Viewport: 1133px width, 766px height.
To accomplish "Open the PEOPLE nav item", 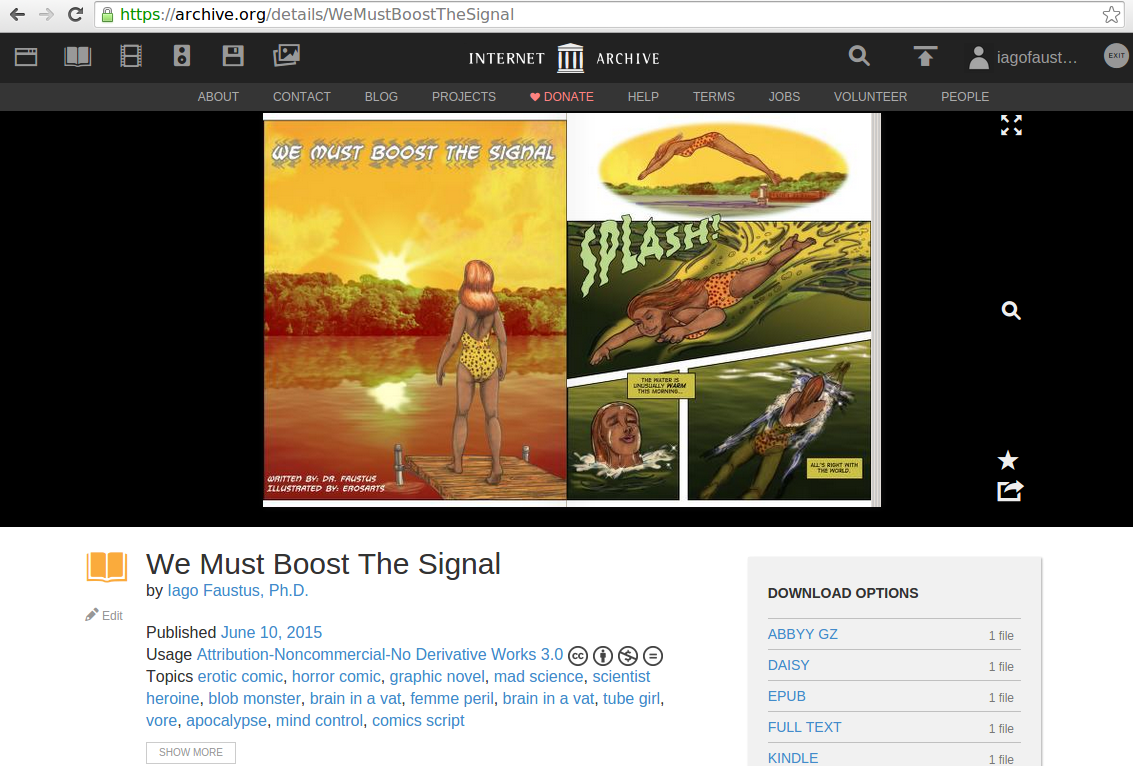I will click(x=965, y=97).
